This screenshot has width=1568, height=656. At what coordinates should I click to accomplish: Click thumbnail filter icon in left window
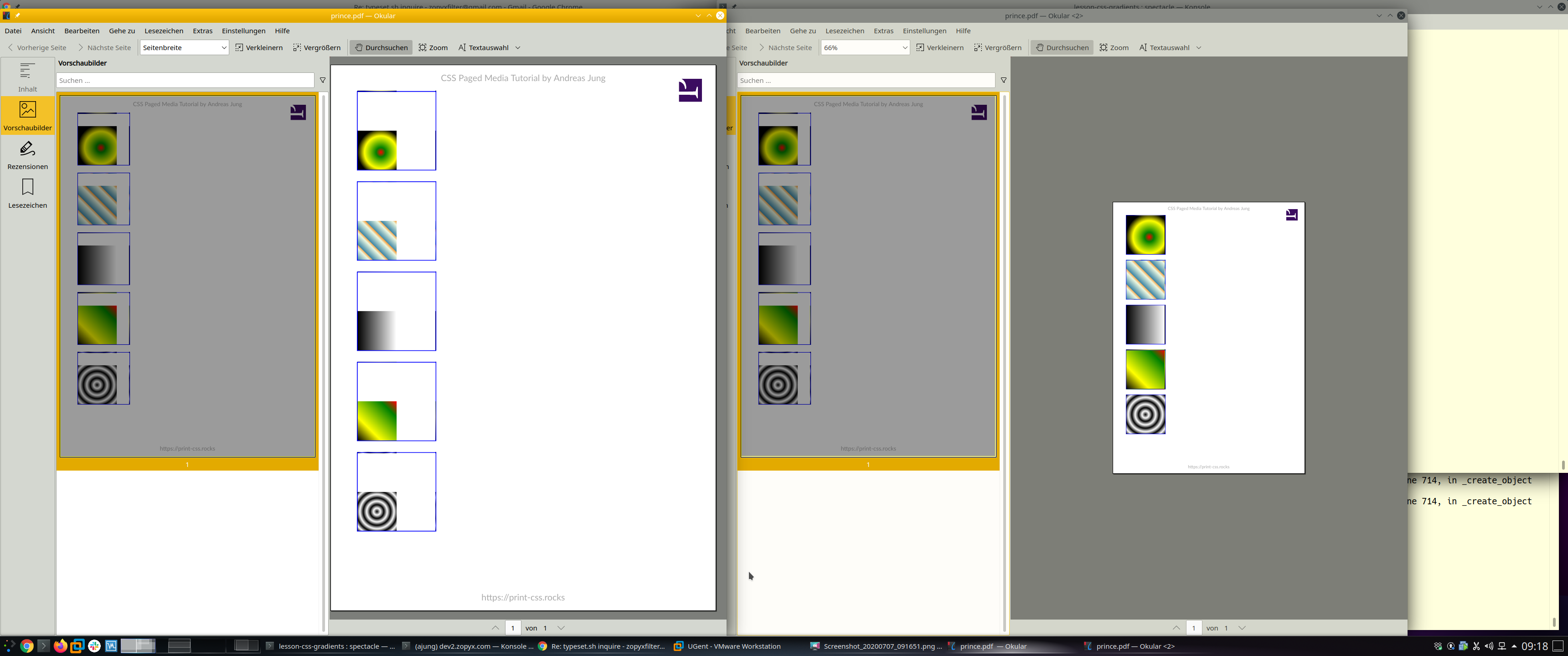(x=323, y=80)
